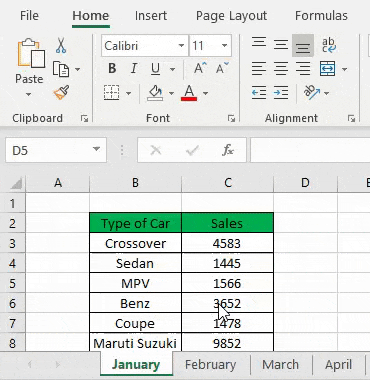The image size is (370, 380).
Task: Apply fill color bucket icon
Action: (x=155, y=93)
